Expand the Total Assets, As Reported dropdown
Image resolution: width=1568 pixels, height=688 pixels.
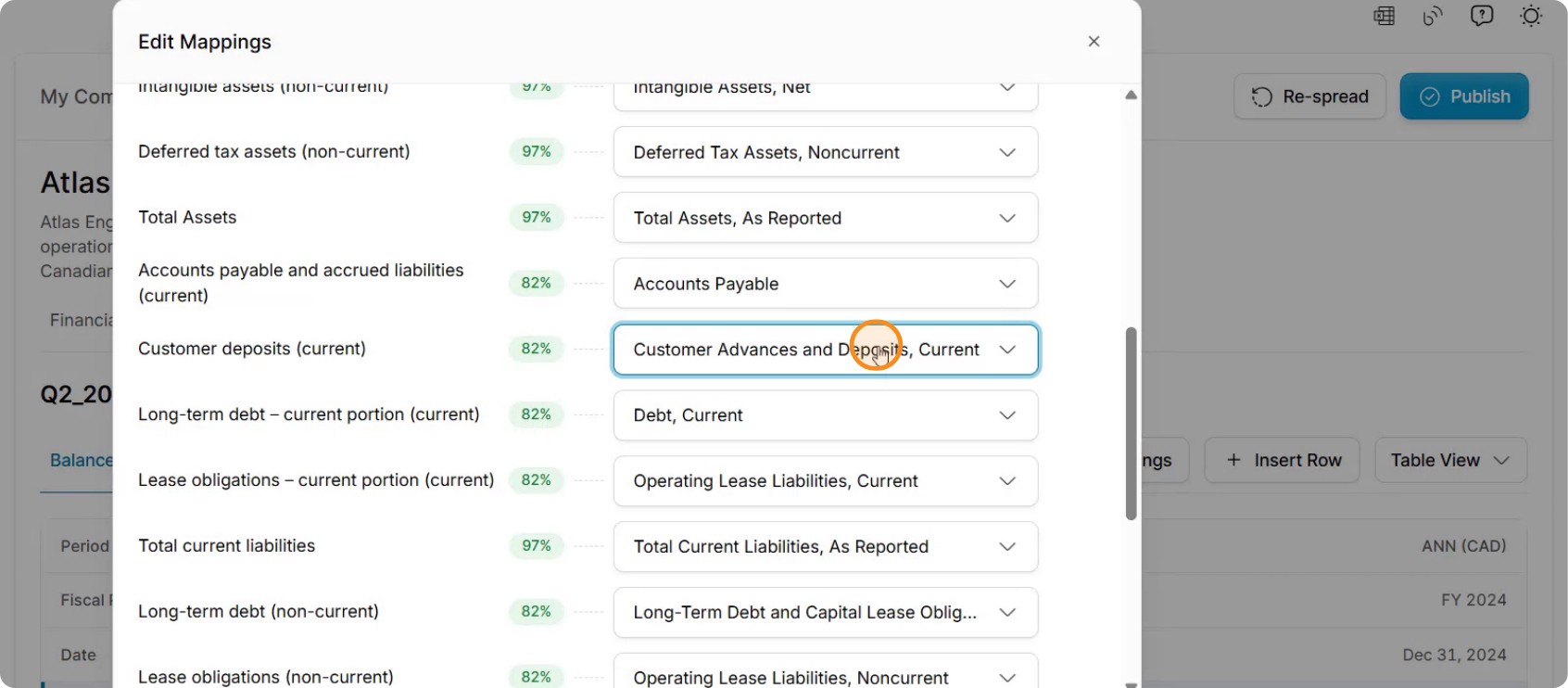[x=826, y=218]
